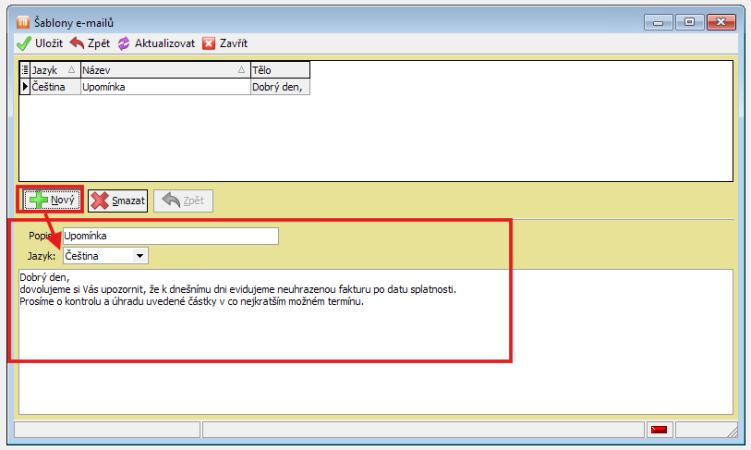
Task: Select the Upomínka cell in the grid
Action: pos(164,87)
